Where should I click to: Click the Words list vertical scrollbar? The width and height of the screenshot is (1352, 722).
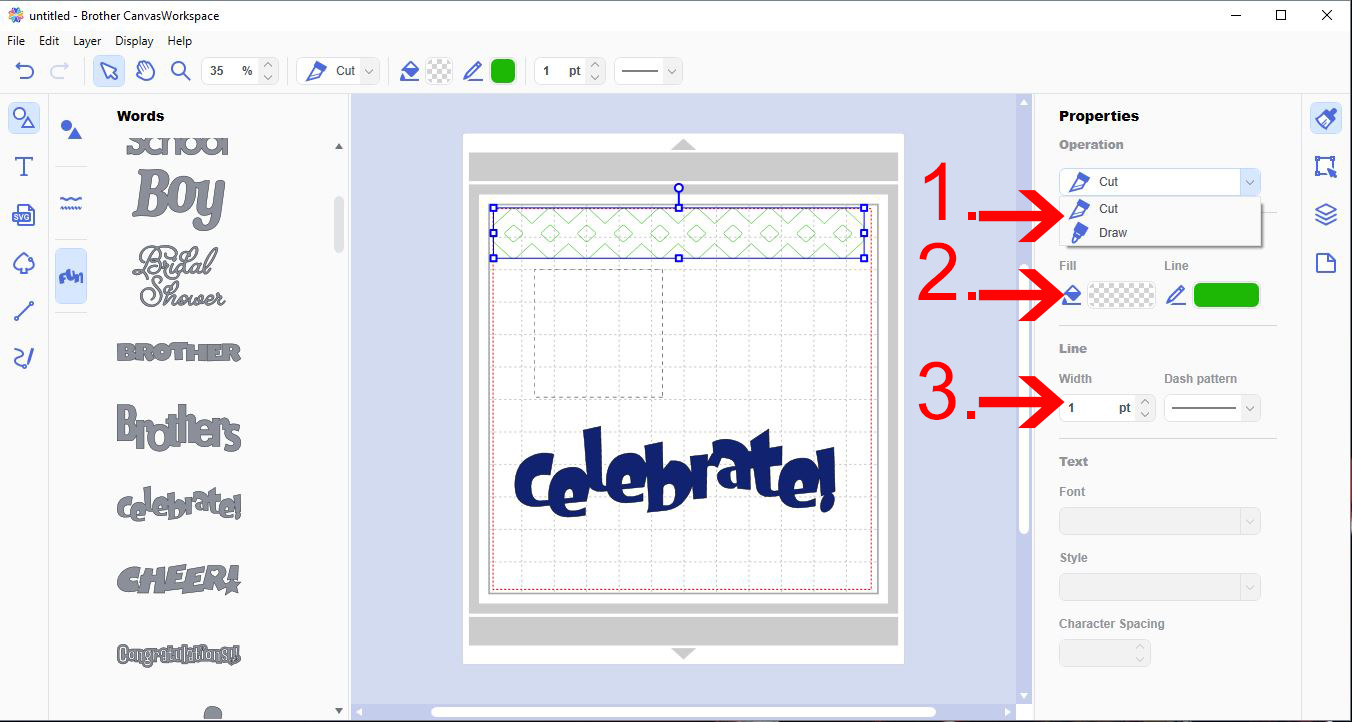click(x=339, y=225)
